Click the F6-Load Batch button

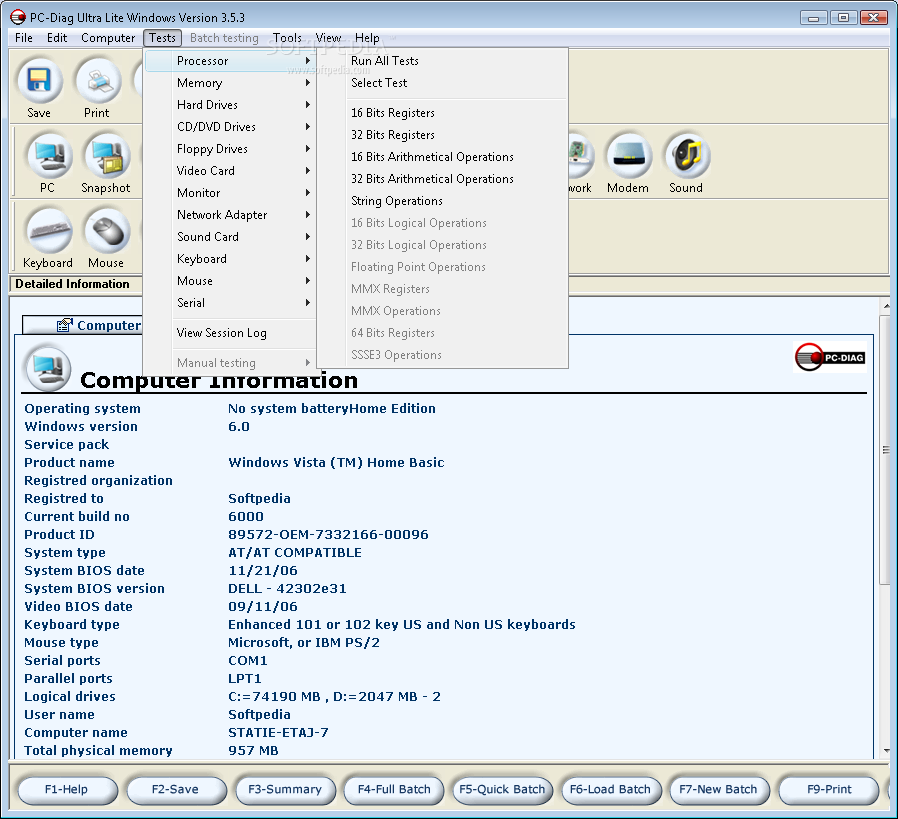click(x=611, y=790)
